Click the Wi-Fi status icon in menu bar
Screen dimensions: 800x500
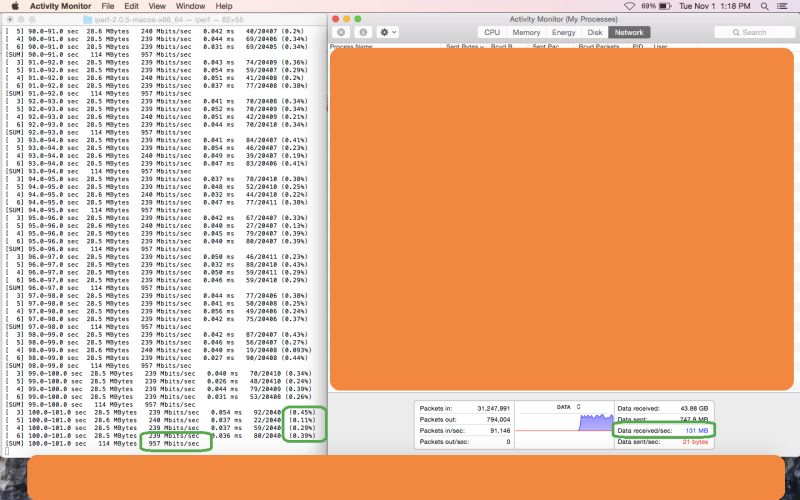(630, 6)
